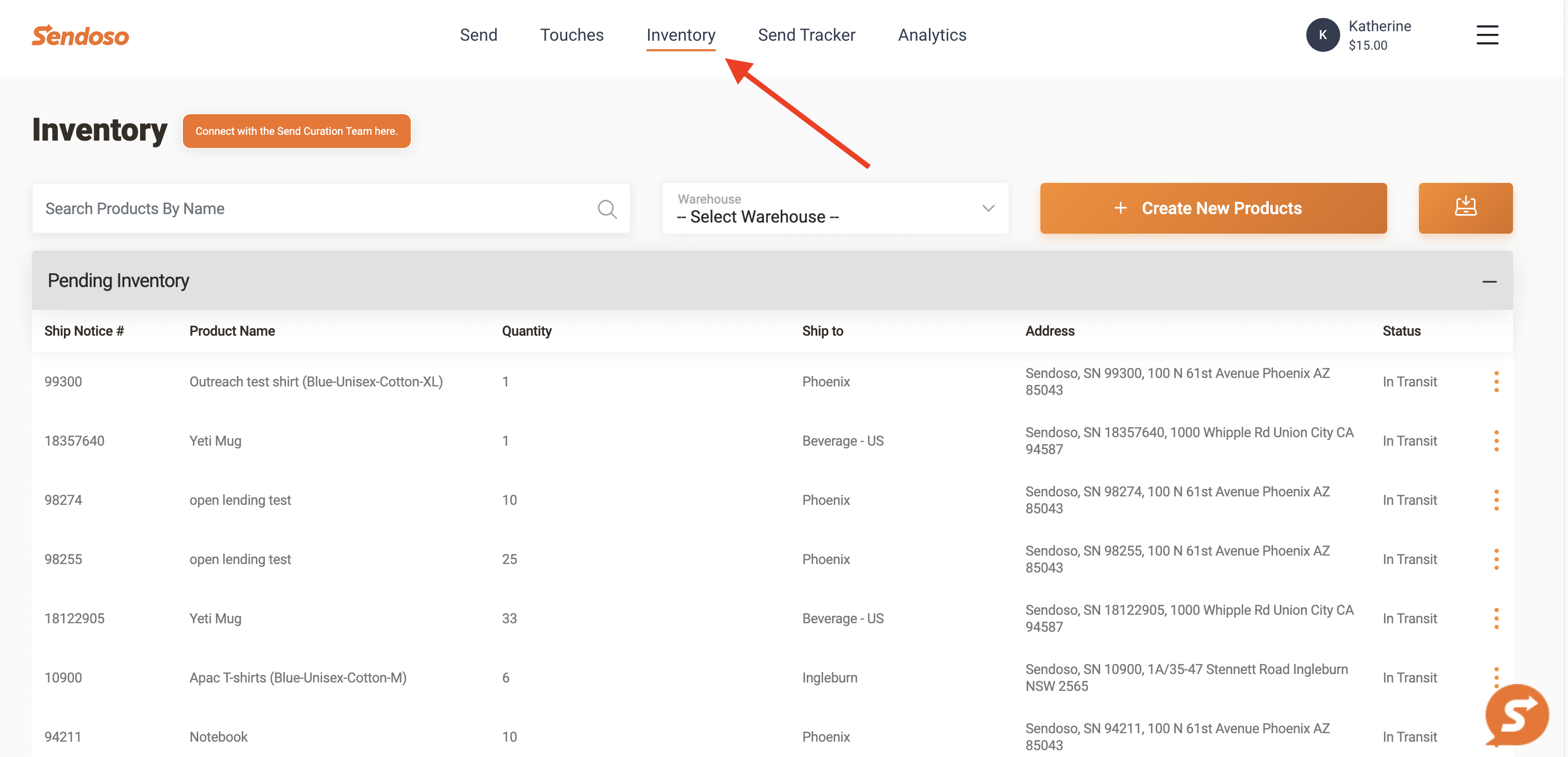Screen dimensions: 1568x757
Task: Click Connect with the Send Curation Team
Action: [297, 131]
